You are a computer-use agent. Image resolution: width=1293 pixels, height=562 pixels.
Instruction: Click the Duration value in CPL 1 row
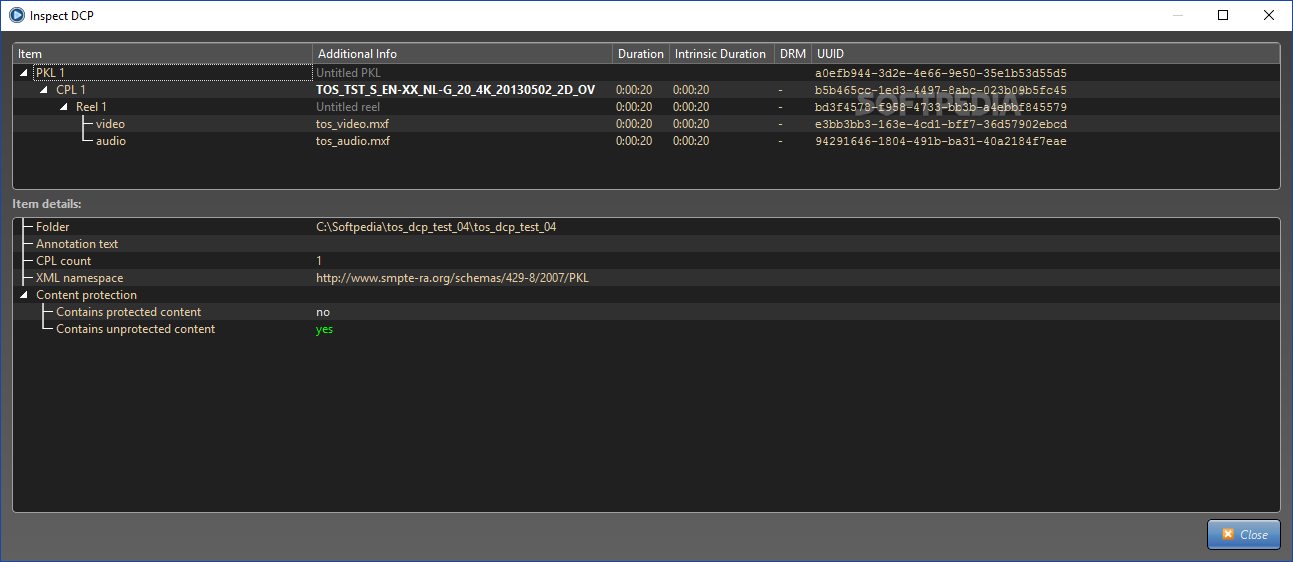(x=634, y=90)
